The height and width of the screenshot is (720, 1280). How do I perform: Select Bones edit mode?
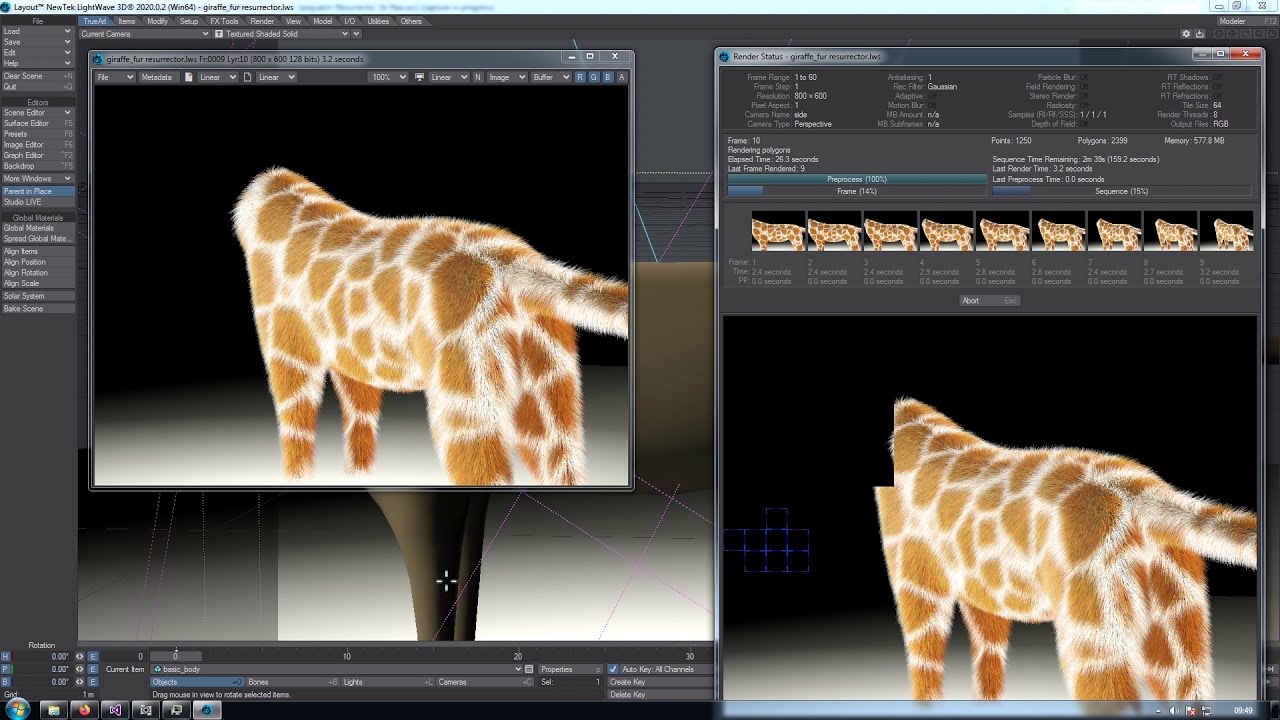click(x=293, y=682)
